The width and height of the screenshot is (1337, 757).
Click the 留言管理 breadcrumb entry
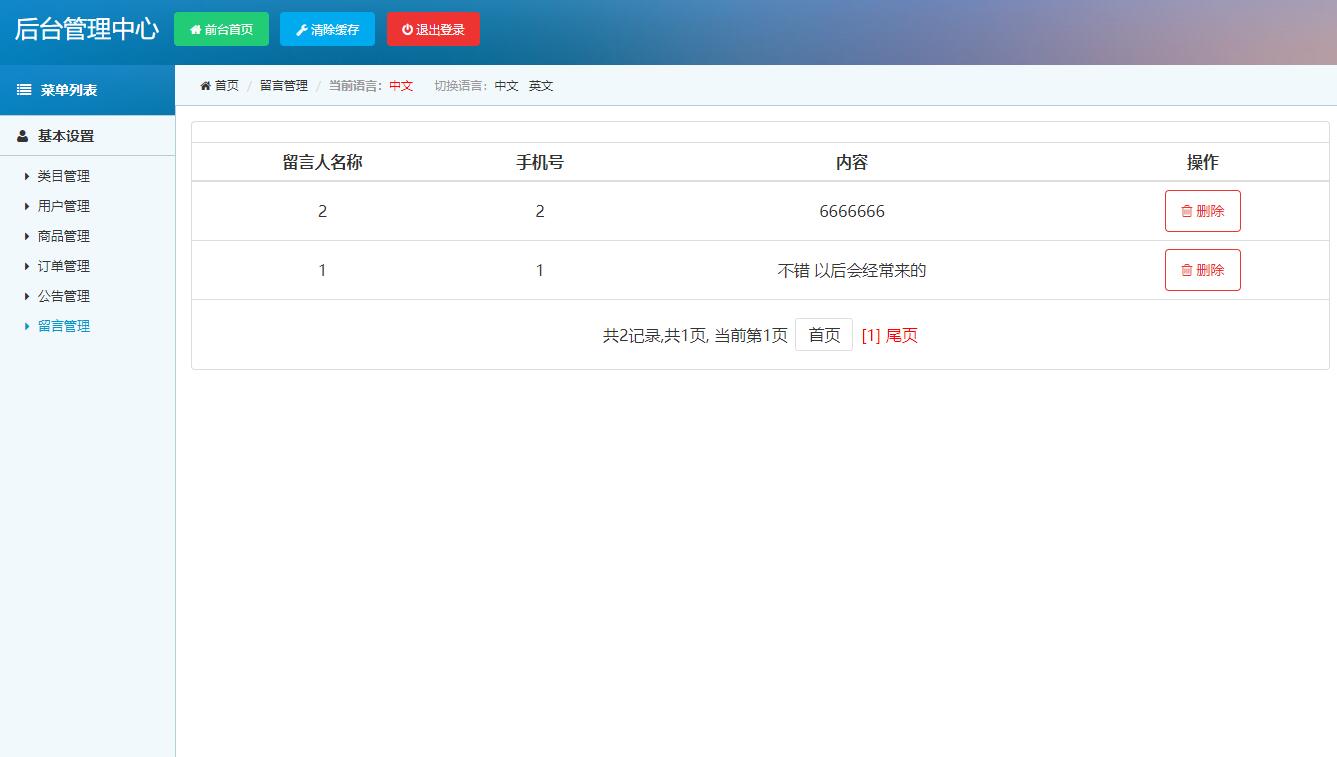(282, 85)
